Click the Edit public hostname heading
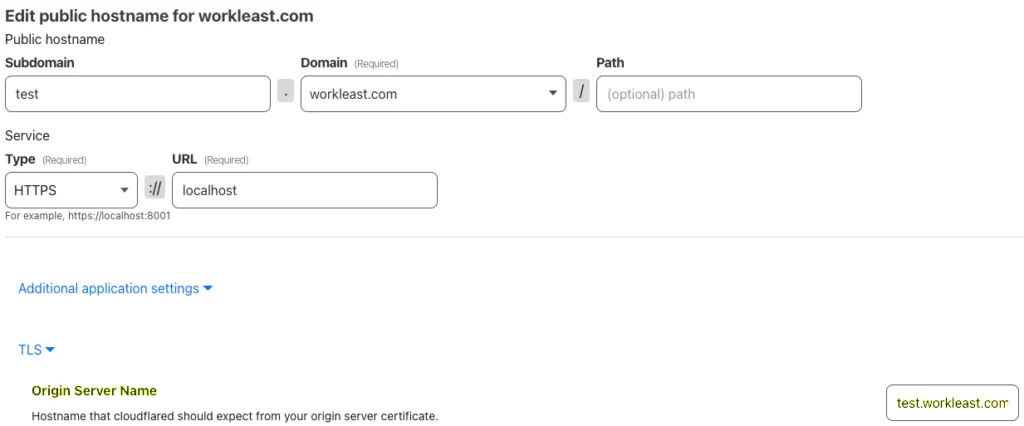This screenshot has width=1024, height=426. (159, 16)
